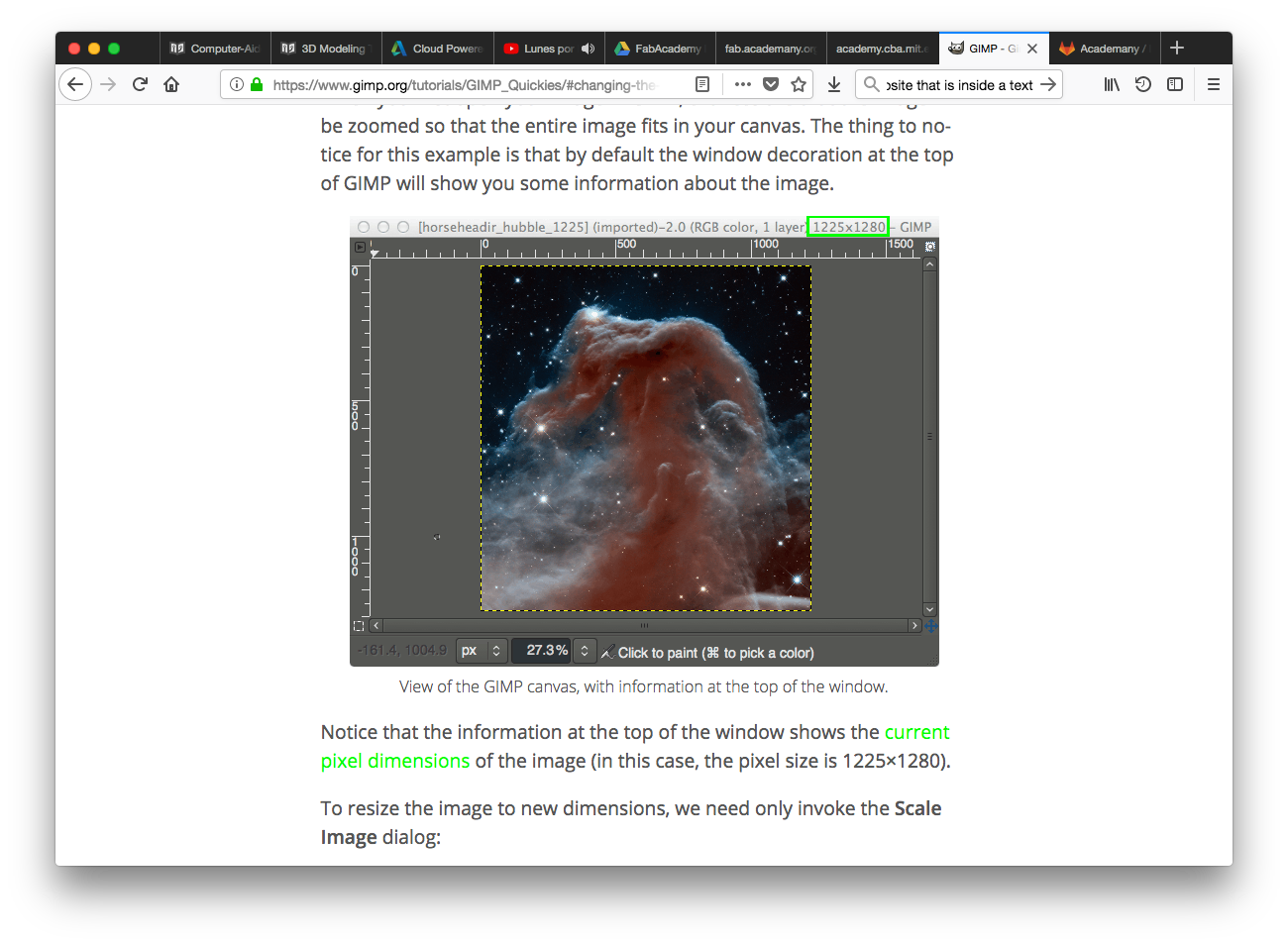
Task: Click the horseheadir_hubble_1225 file name in the title
Action: tap(503, 227)
